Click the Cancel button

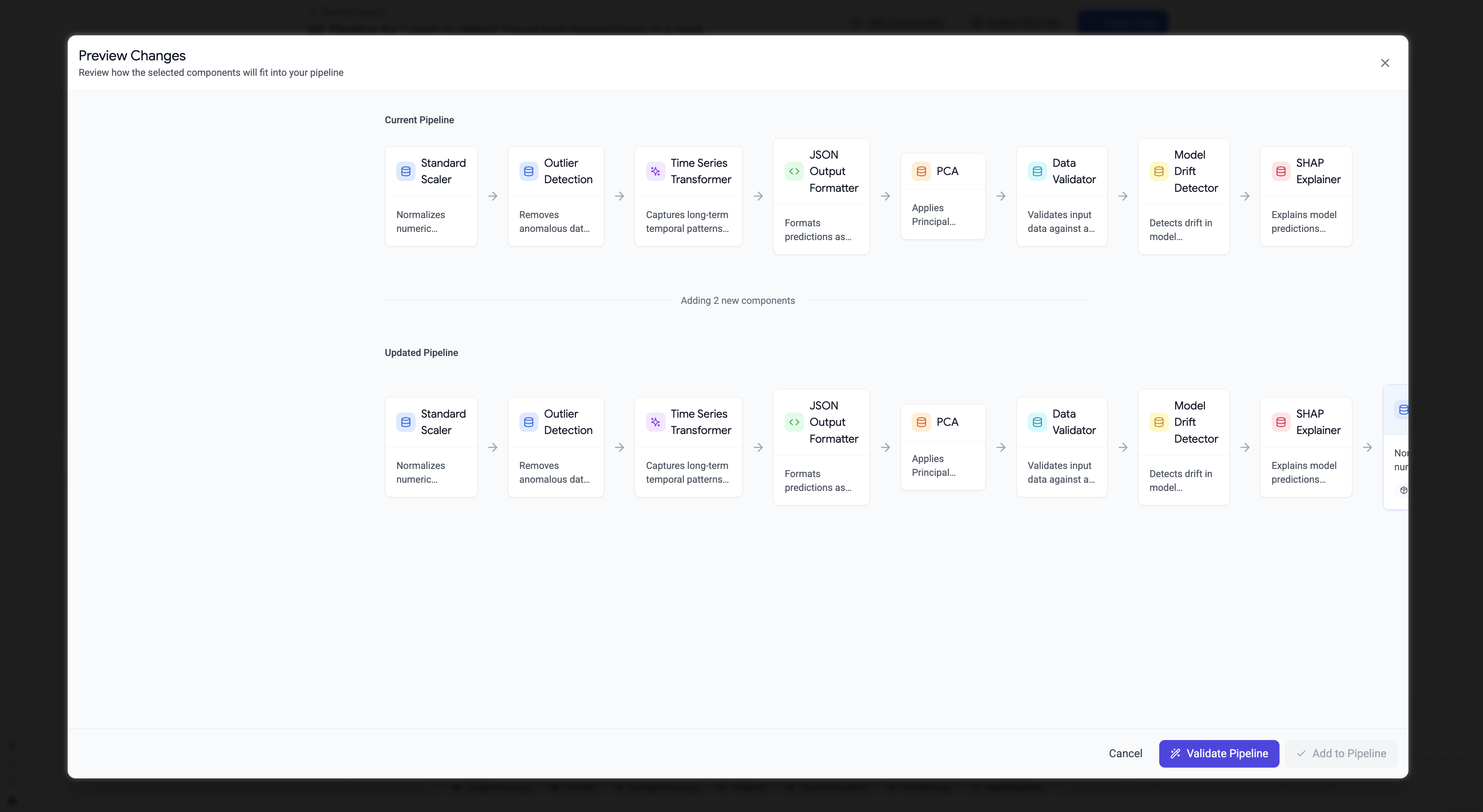tap(1125, 753)
